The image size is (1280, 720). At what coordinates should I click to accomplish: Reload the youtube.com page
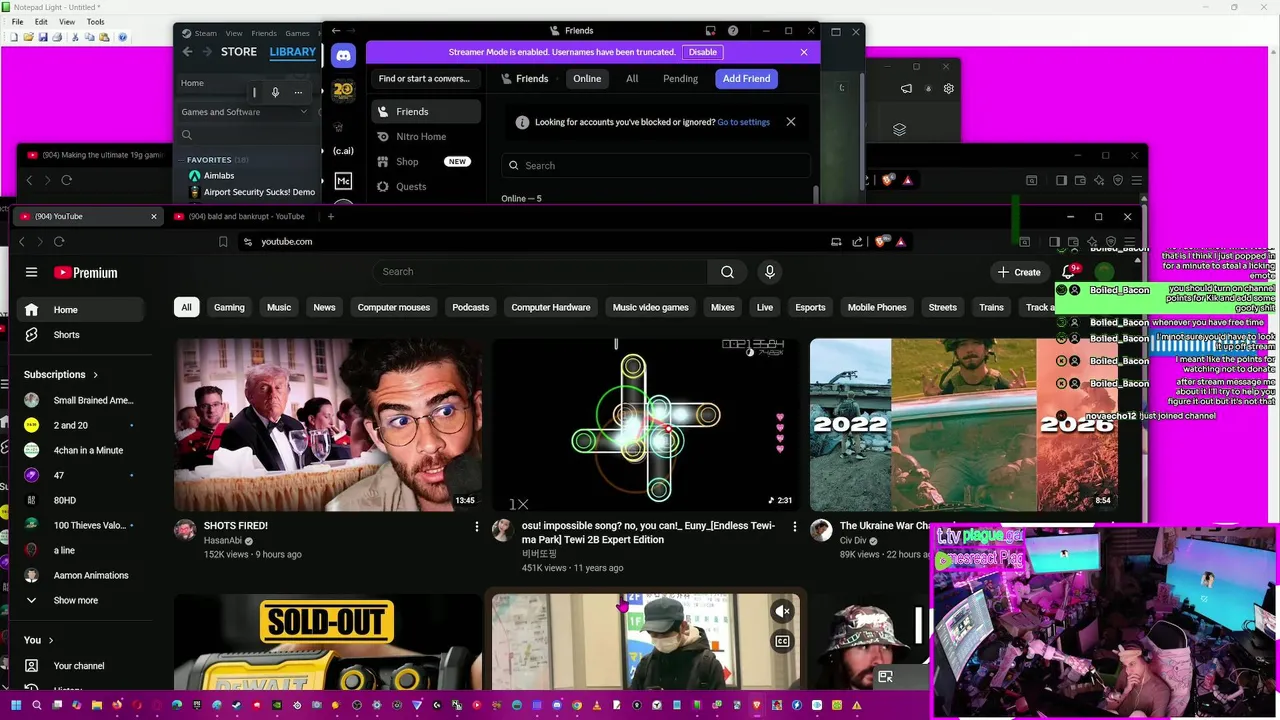[x=59, y=241]
